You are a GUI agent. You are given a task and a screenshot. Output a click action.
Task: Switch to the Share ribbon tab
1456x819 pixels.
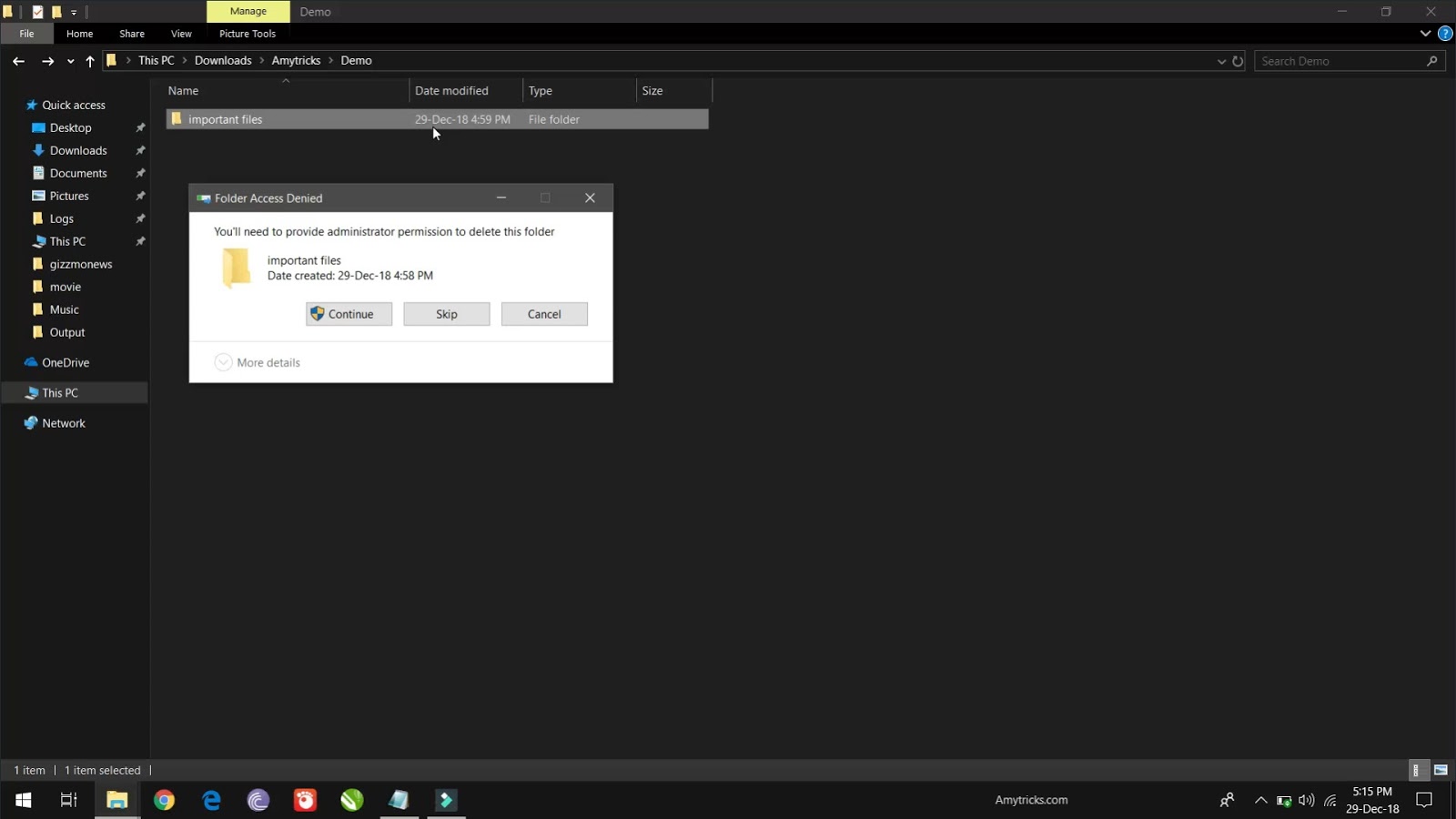click(132, 34)
